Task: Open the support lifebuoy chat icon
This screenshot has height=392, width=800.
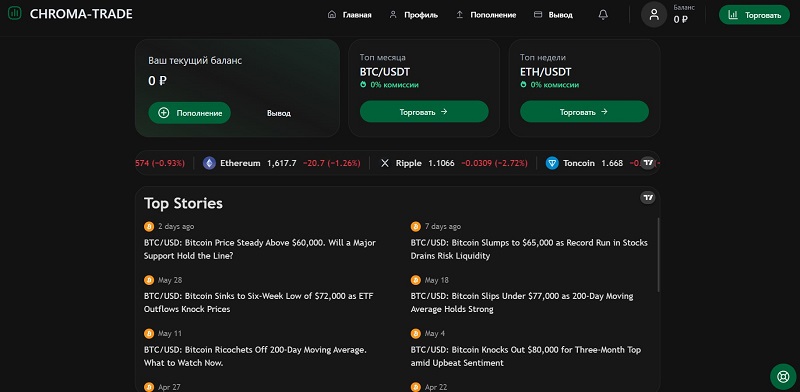Action: point(783,377)
